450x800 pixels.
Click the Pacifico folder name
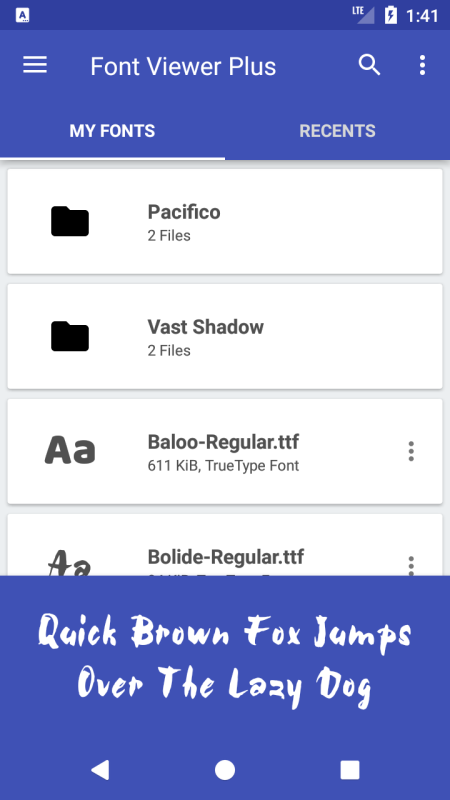point(184,212)
